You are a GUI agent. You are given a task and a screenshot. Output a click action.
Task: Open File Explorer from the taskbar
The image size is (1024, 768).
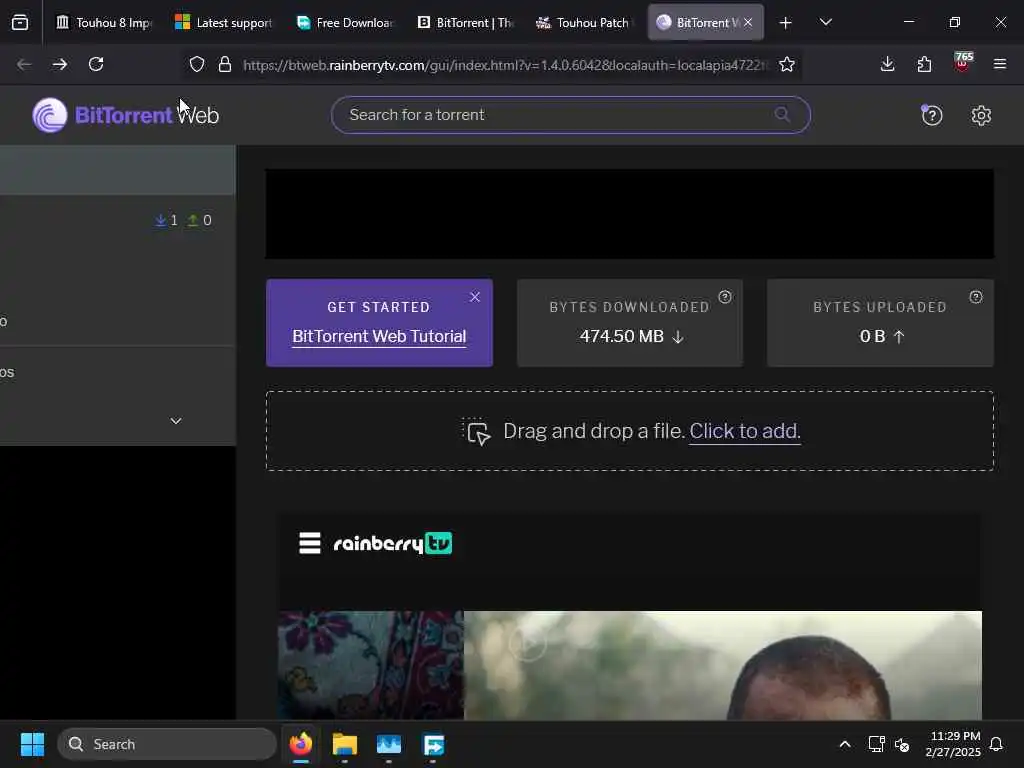click(x=345, y=744)
